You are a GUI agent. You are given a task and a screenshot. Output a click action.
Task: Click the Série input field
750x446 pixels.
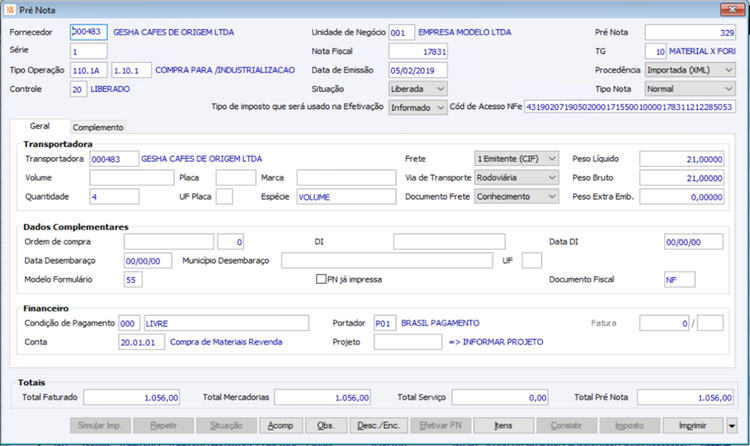coord(88,51)
